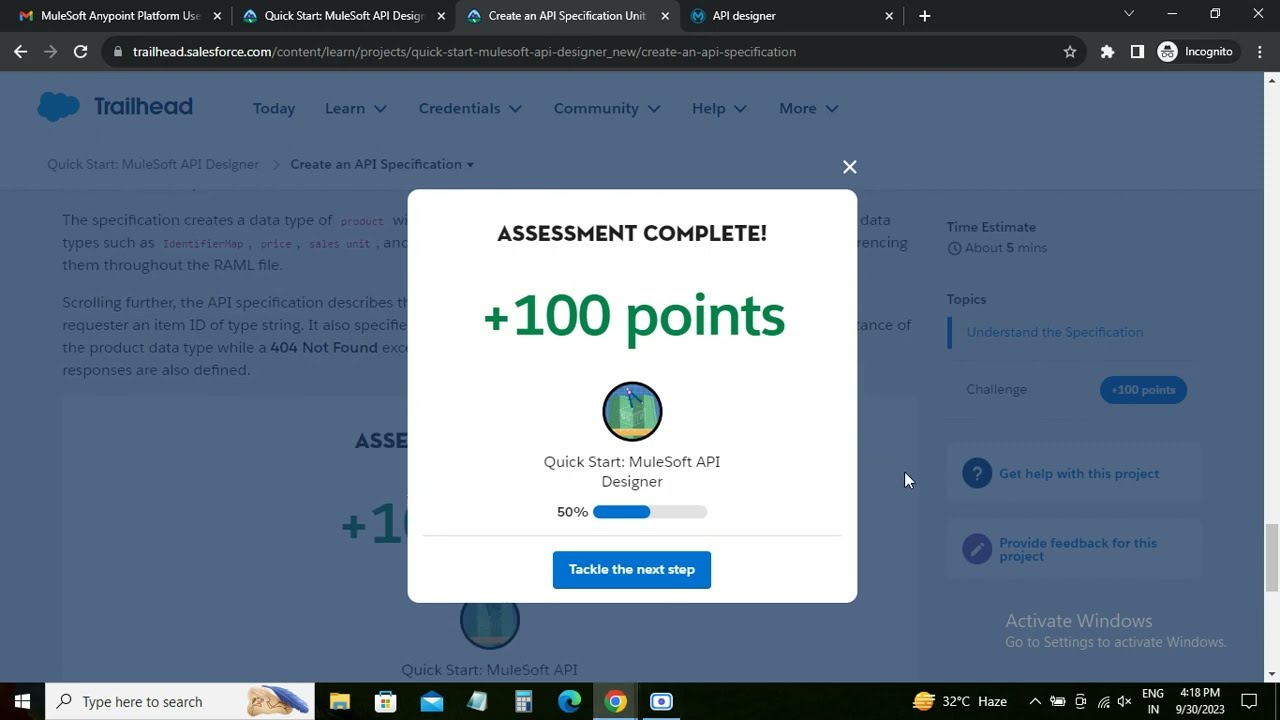Expand the Help dropdown menu

[719, 108]
